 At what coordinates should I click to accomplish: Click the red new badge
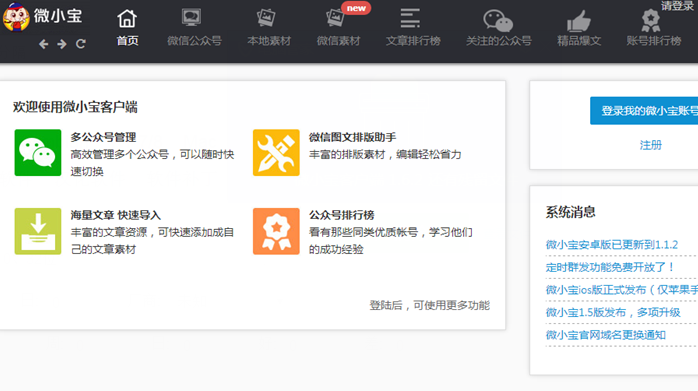356,8
